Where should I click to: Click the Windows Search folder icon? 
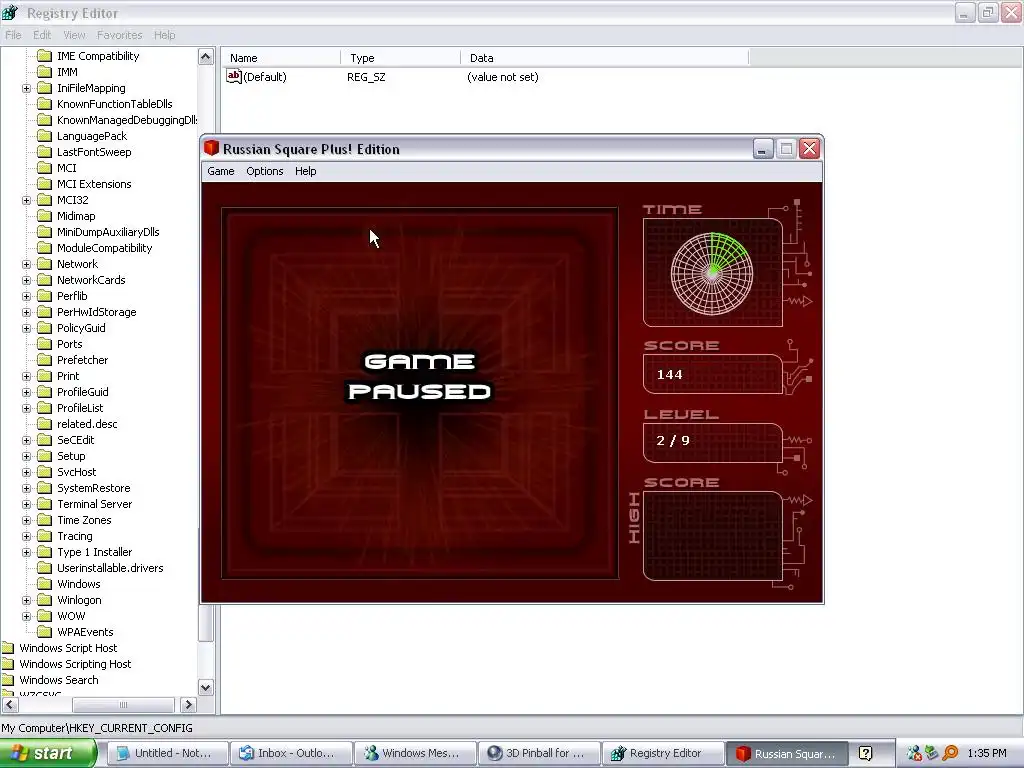(x=8, y=680)
